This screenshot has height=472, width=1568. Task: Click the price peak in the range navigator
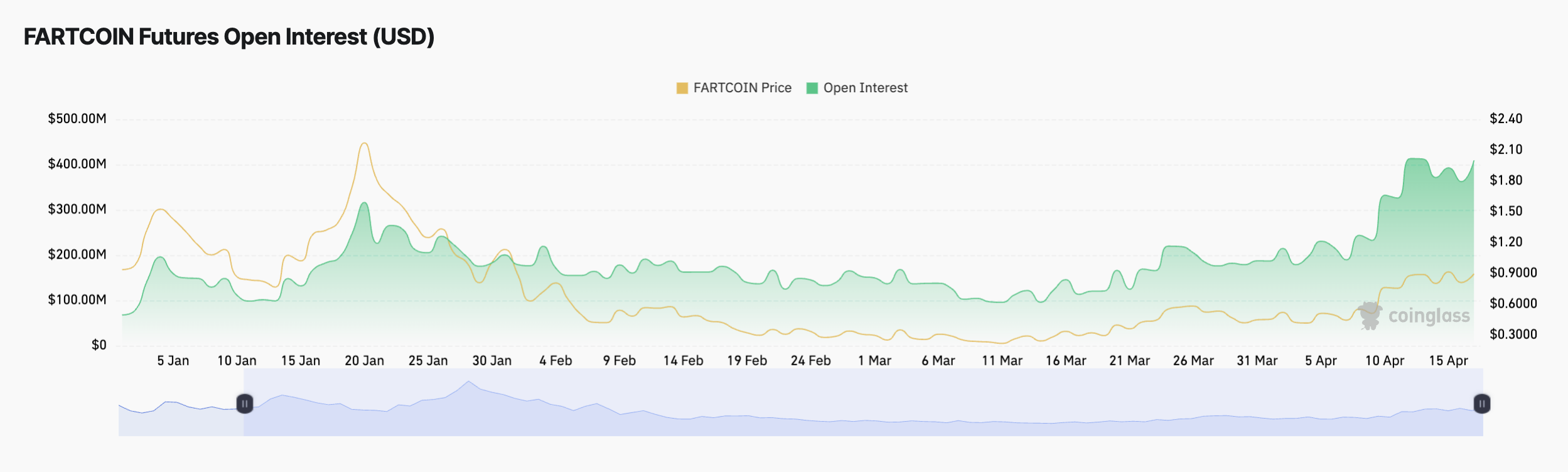(468, 382)
